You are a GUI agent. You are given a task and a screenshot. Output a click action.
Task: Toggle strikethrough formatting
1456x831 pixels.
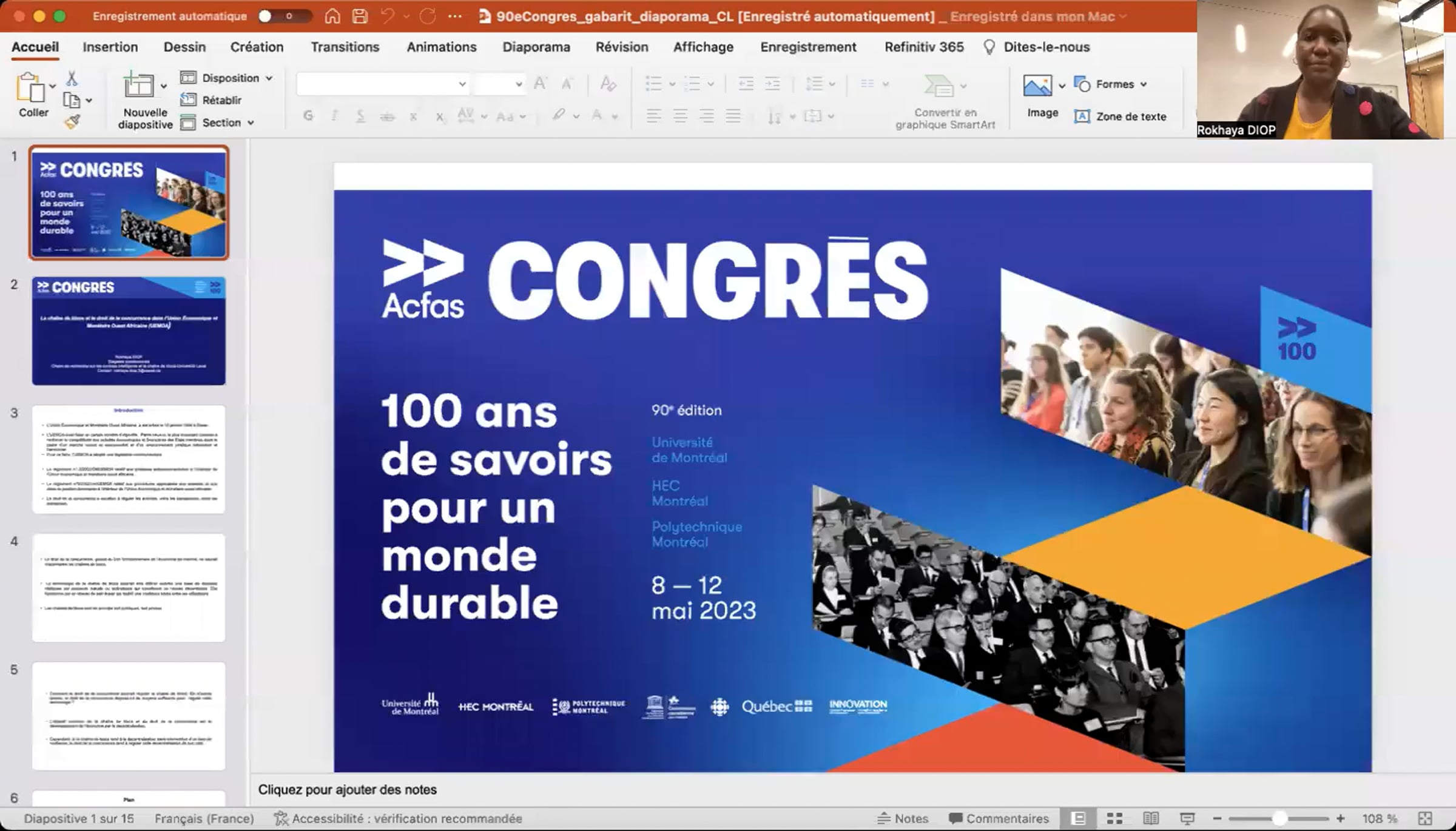tap(387, 115)
